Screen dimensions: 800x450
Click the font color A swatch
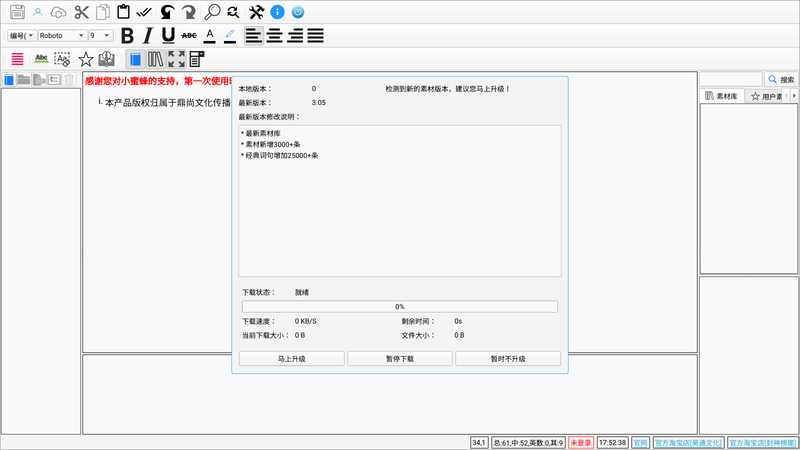(x=209, y=36)
